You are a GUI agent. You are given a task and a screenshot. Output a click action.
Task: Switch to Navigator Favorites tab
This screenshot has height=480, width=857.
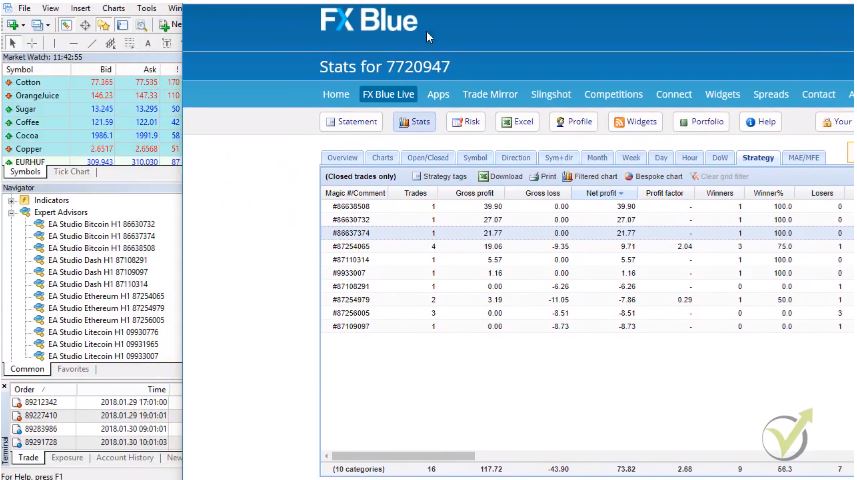tap(73, 369)
